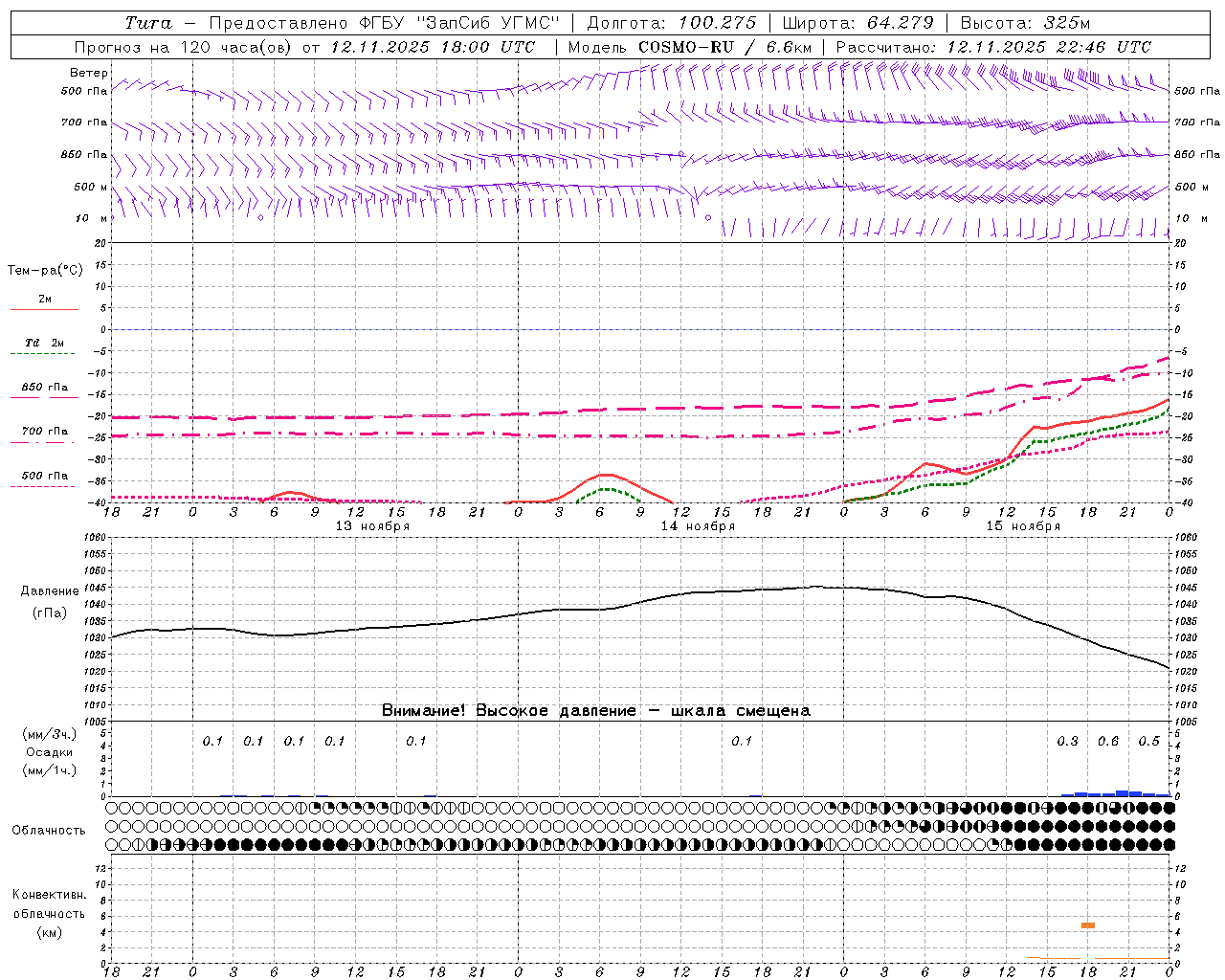The width and height of the screenshot is (1225, 980).
Task: Click the left "700 гПа" wind level label
Action: coord(84,122)
